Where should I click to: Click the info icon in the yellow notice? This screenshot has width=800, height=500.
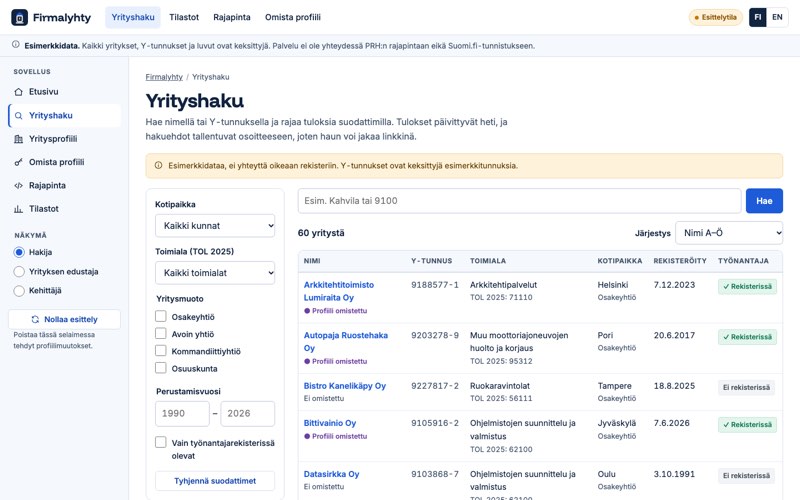(158, 165)
